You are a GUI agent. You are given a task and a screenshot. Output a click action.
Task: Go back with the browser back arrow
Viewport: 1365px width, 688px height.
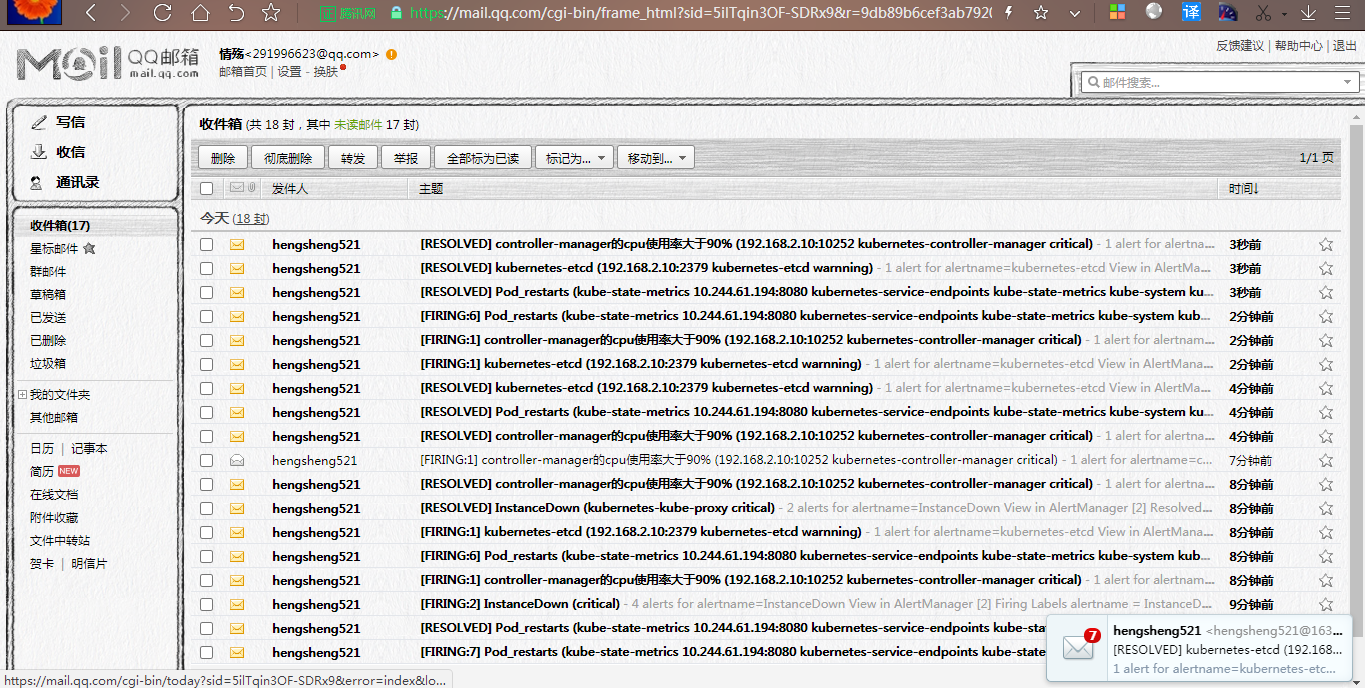91,13
